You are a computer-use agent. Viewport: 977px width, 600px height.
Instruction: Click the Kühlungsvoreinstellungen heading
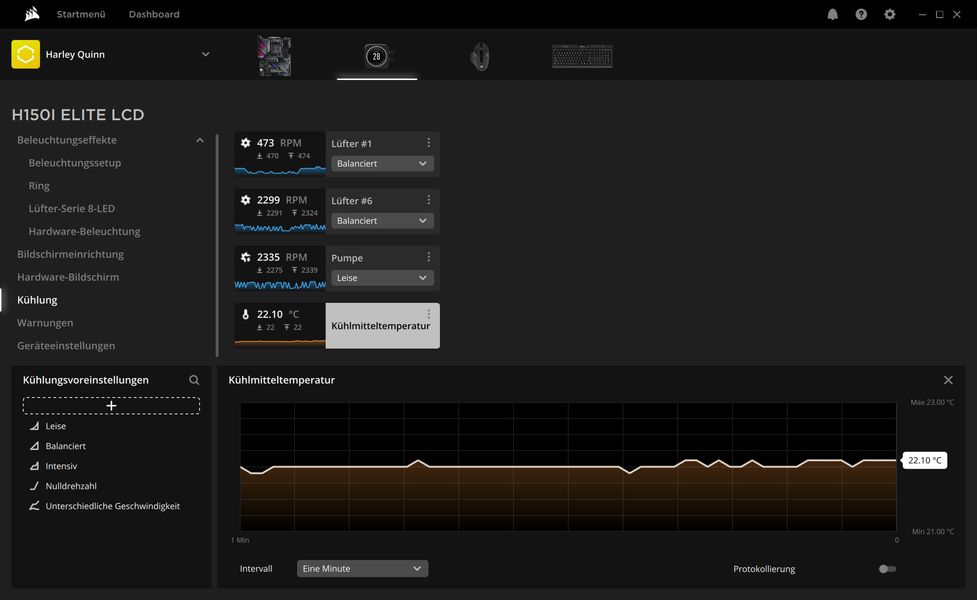pos(86,380)
